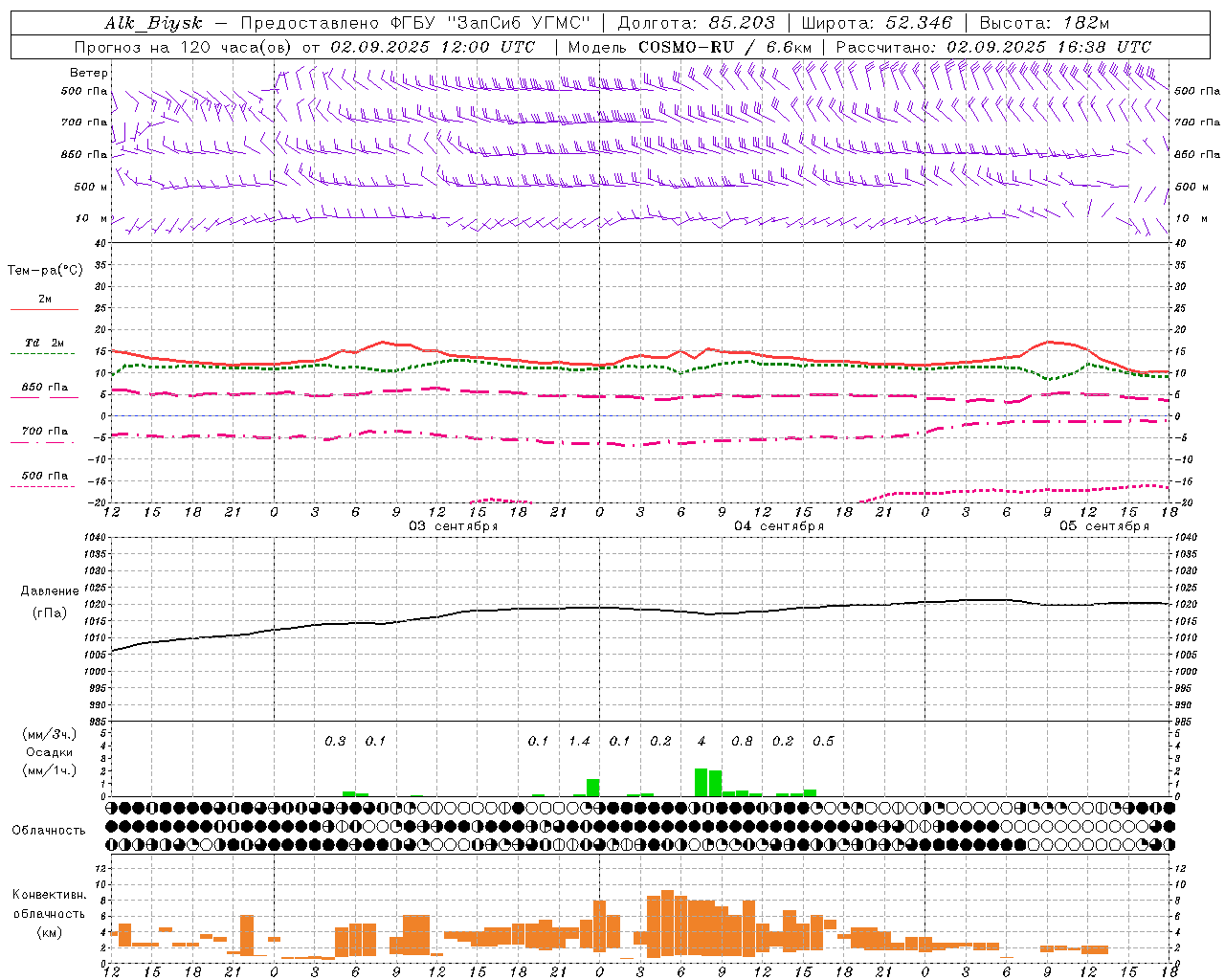Click the date label 05 сентября
This screenshot has height=980, width=1225.
click(1104, 526)
